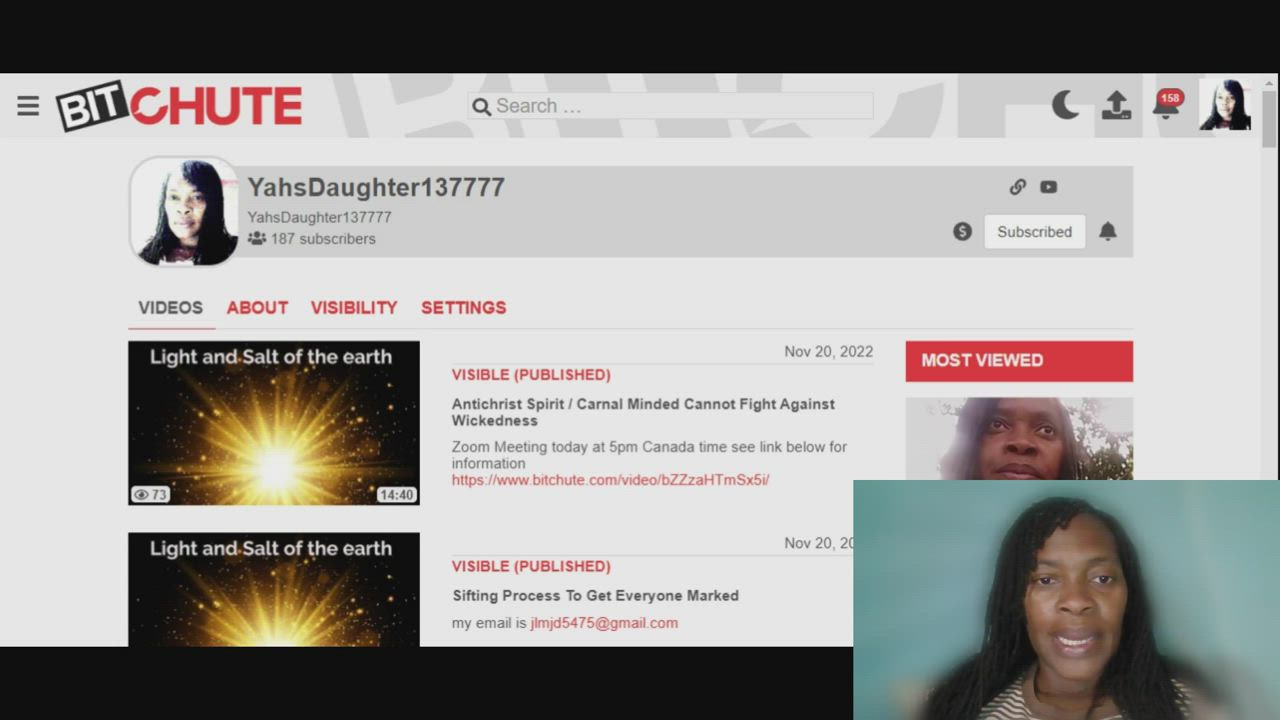Open the bitchute.com video link
Image resolution: width=1280 pixels, height=720 pixels.
click(610, 480)
